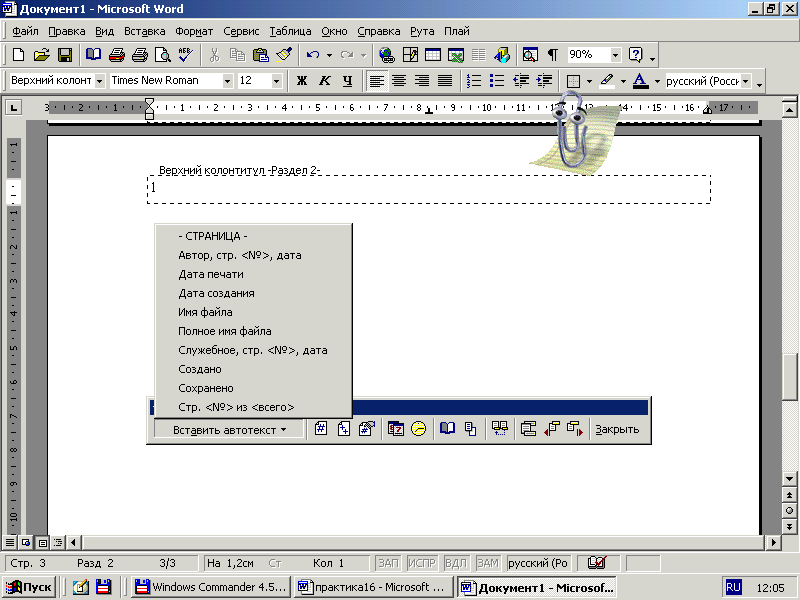Viewport: 800px width, 600px height.
Task: Expand undo history dropdown arrow
Action: coord(329,55)
